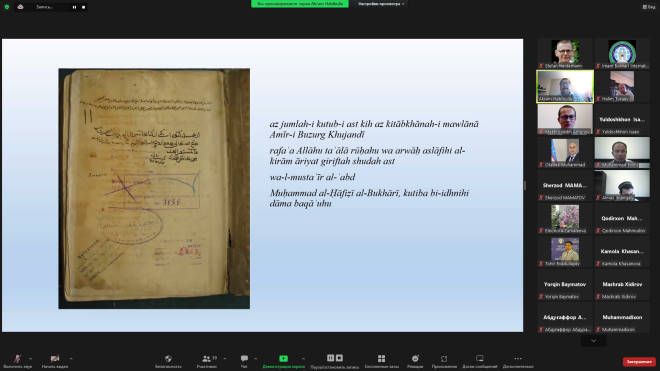660x371 pixels.
Task: Switch layout using the View button
Action: point(649,7)
